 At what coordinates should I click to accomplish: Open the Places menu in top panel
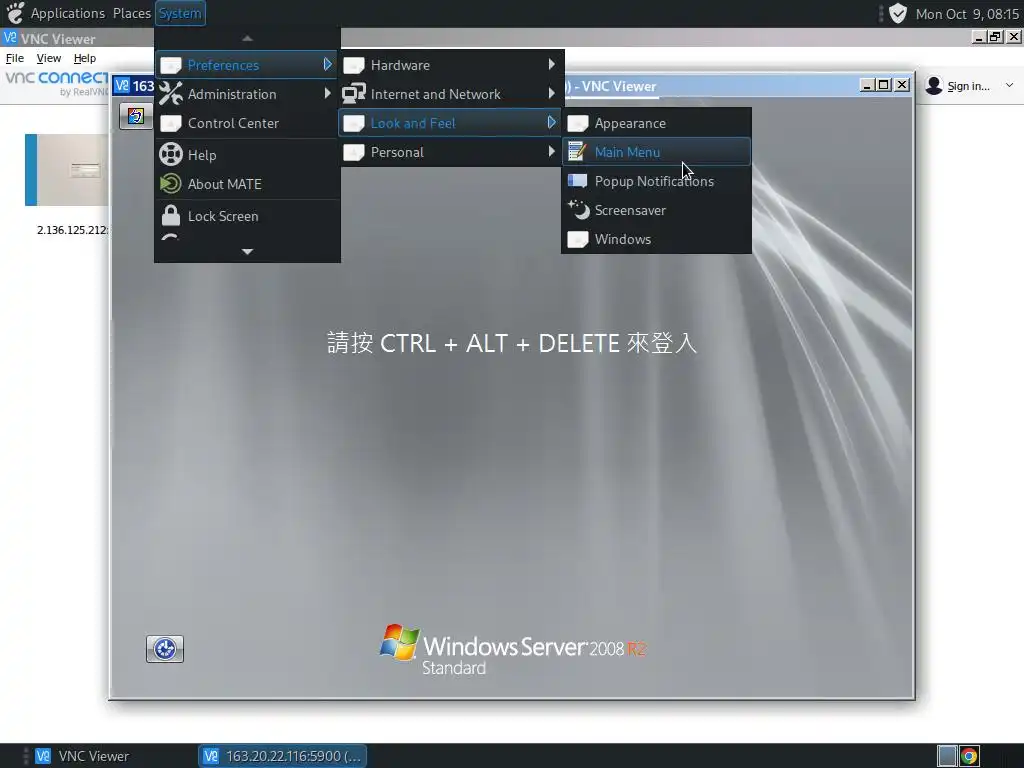click(131, 13)
